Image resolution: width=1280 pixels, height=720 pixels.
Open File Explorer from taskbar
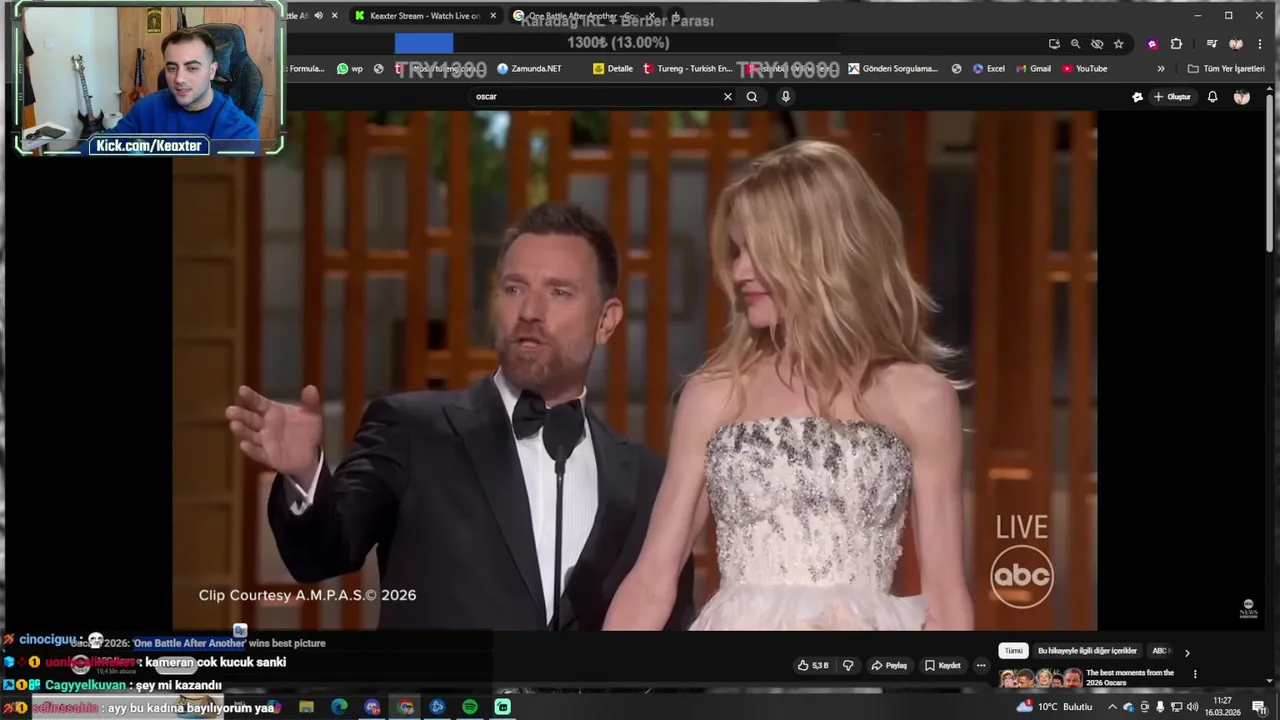click(x=306, y=707)
